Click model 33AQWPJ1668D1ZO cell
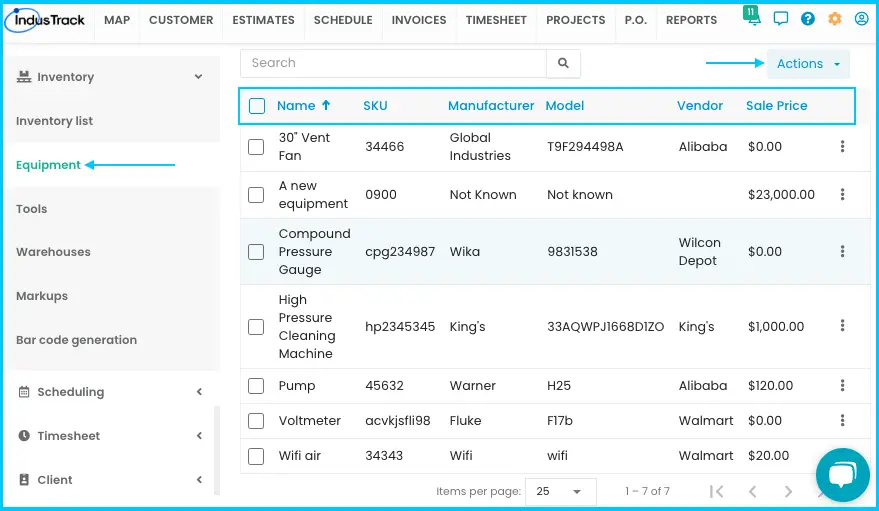 point(605,327)
